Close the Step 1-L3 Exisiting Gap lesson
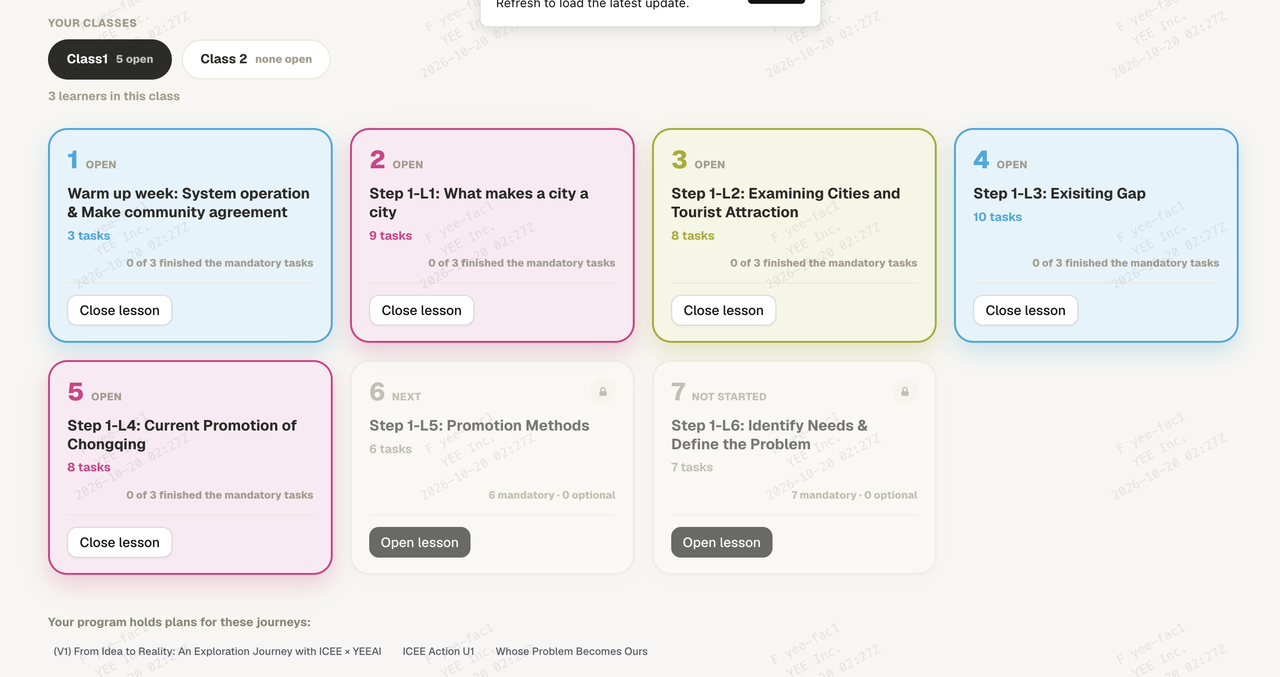The height and width of the screenshot is (677, 1280). 1026,310
